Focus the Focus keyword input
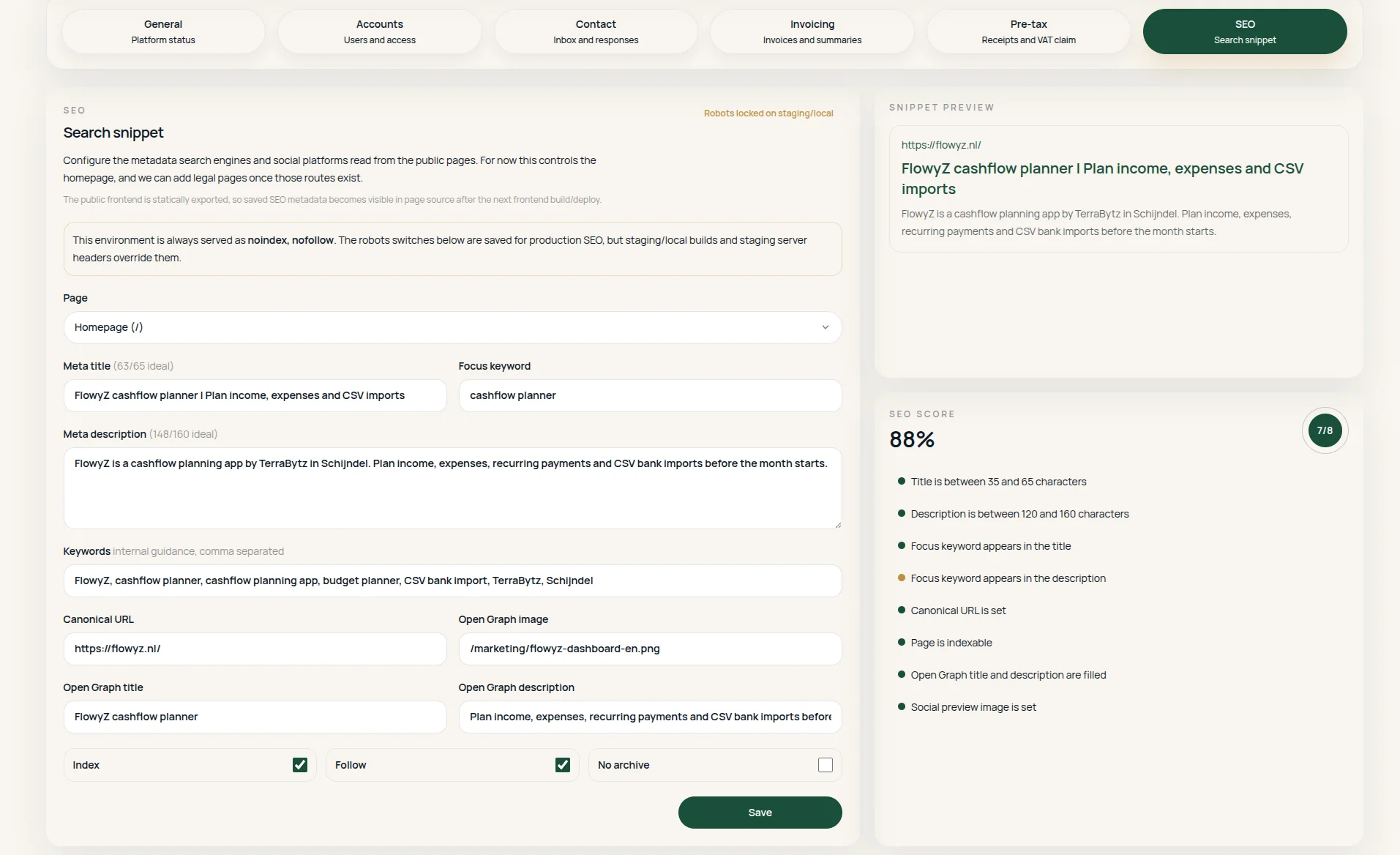1400x855 pixels. (x=650, y=395)
